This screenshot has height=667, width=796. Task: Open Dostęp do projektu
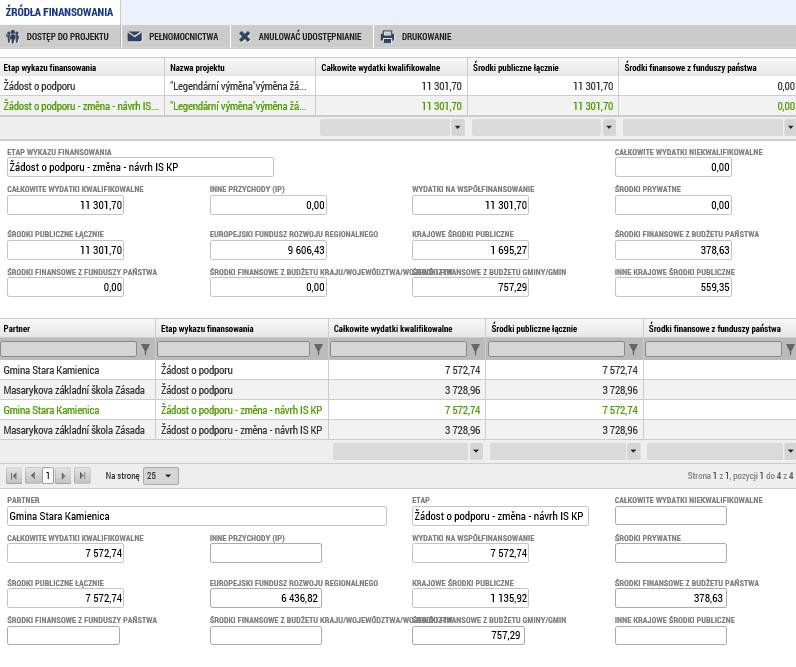(60, 37)
